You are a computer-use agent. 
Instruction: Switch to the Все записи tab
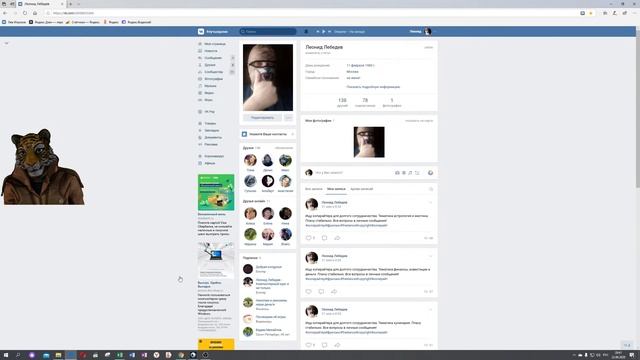coord(313,189)
